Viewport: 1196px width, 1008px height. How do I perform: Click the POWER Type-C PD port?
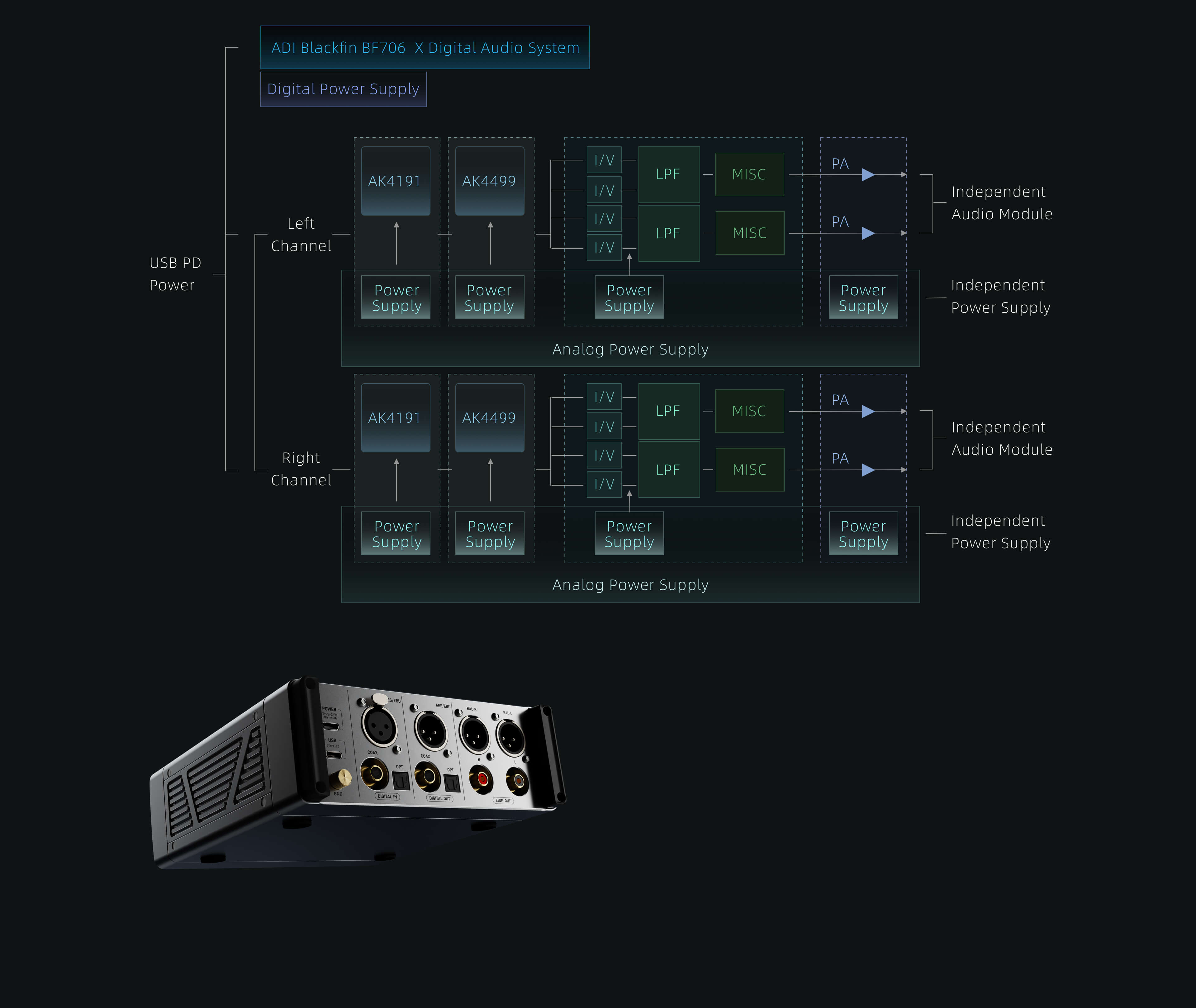tap(331, 726)
